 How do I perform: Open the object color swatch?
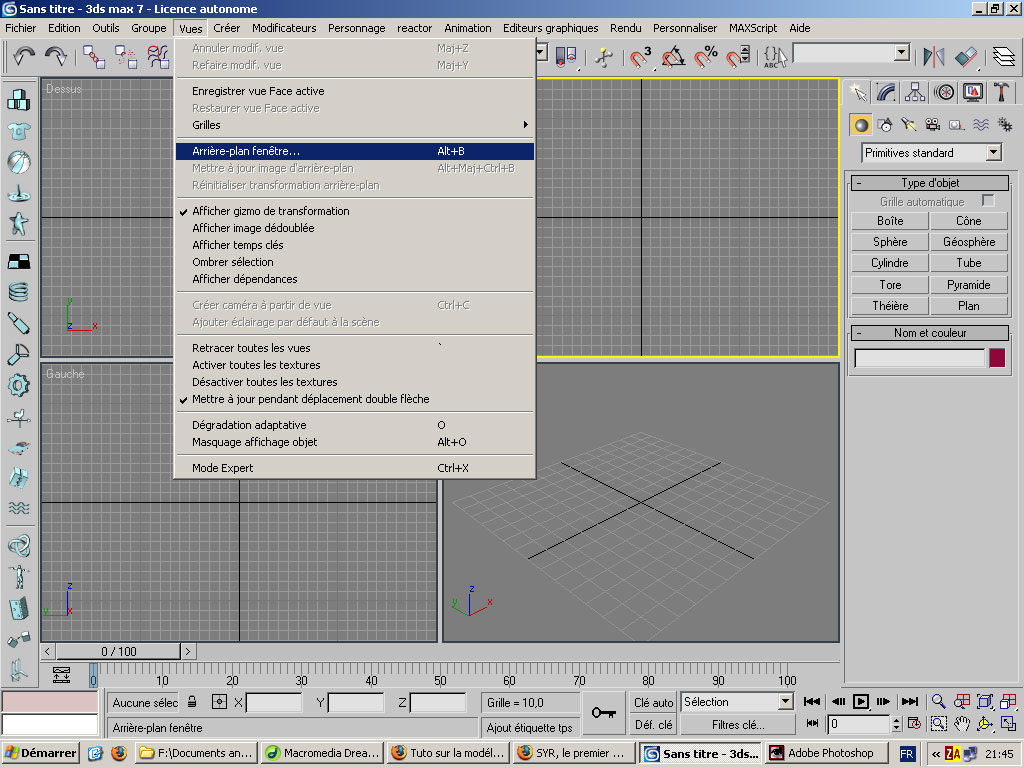point(997,358)
